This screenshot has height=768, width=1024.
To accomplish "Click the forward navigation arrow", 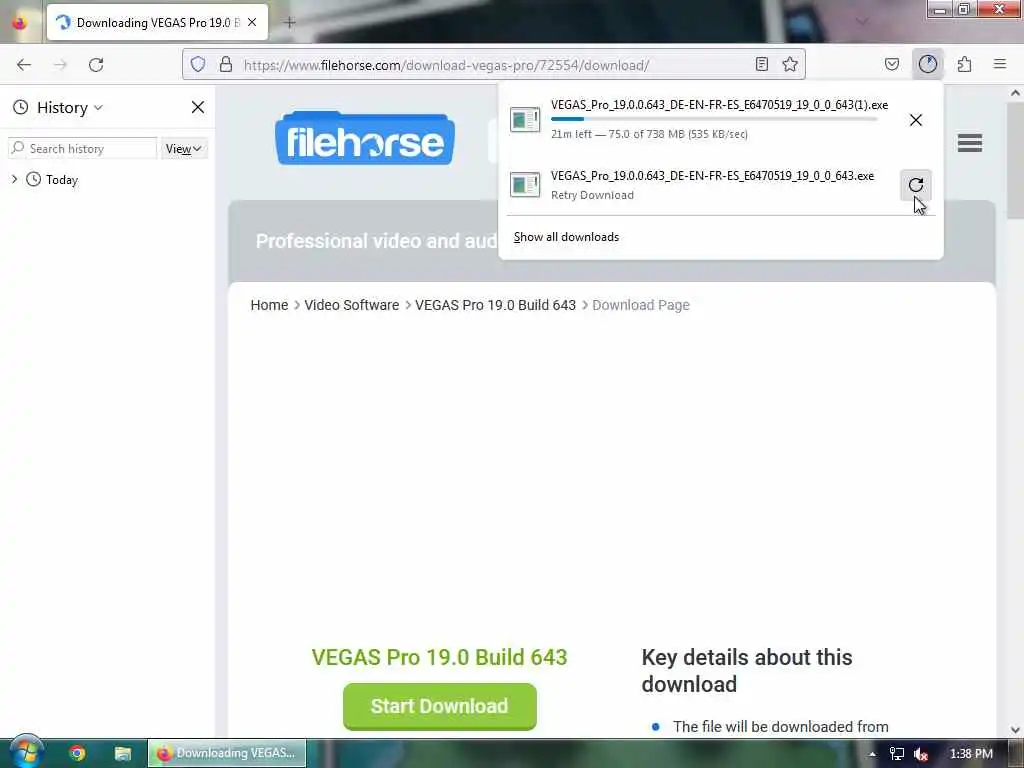I will pyautogui.click(x=60, y=65).
